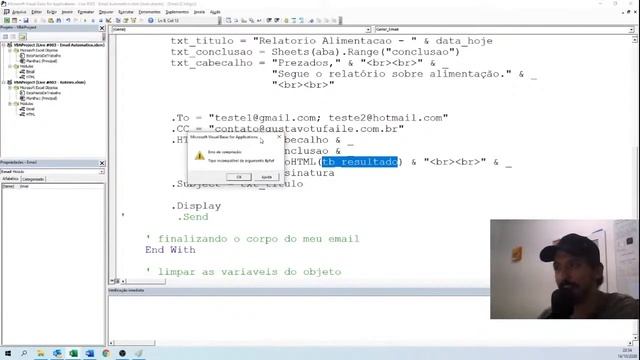Open the Janela menu
The image size is (640, 360).
pos(199,12)
